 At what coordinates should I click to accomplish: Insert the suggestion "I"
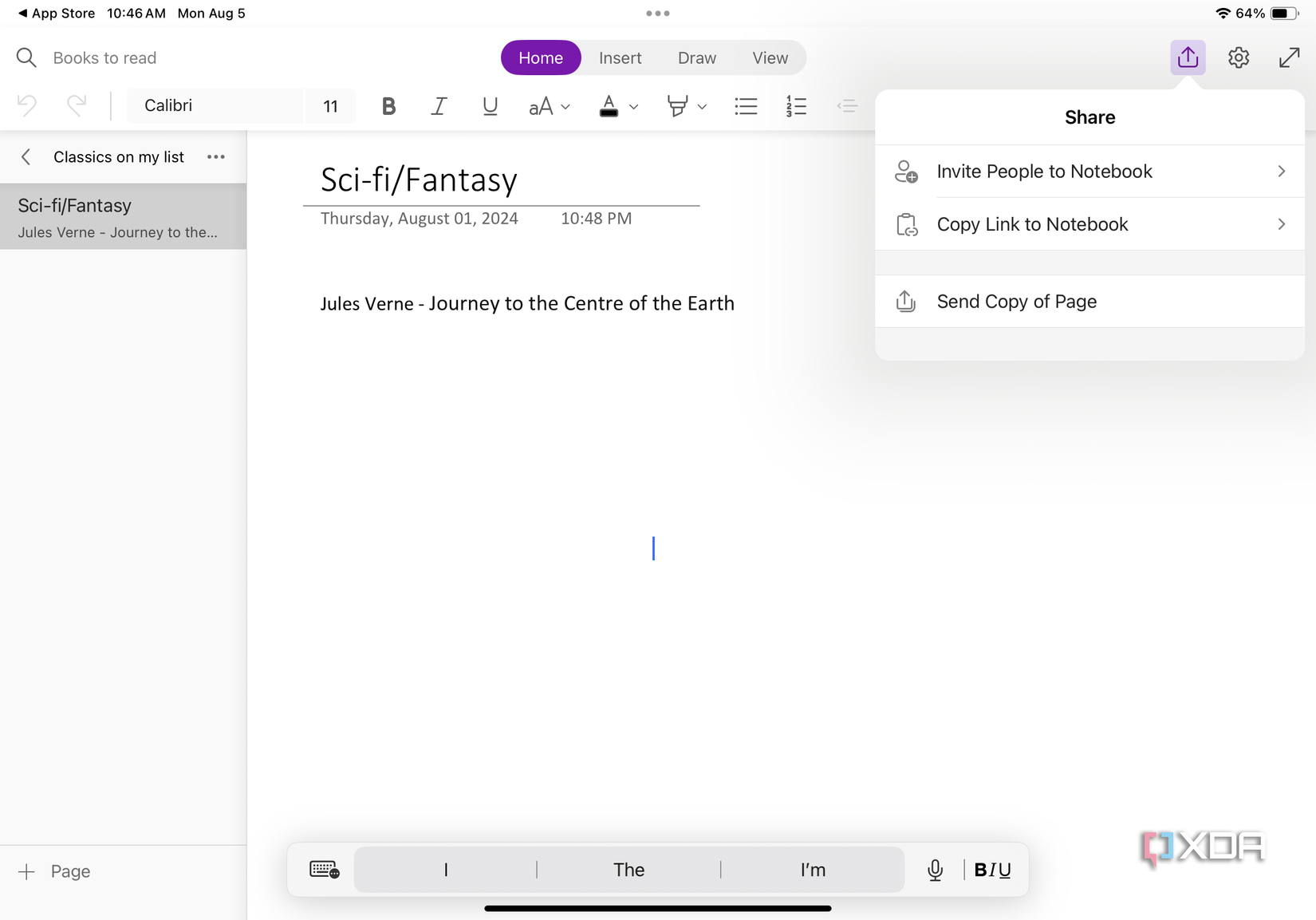pyautogui.click(x=446, y=870)
